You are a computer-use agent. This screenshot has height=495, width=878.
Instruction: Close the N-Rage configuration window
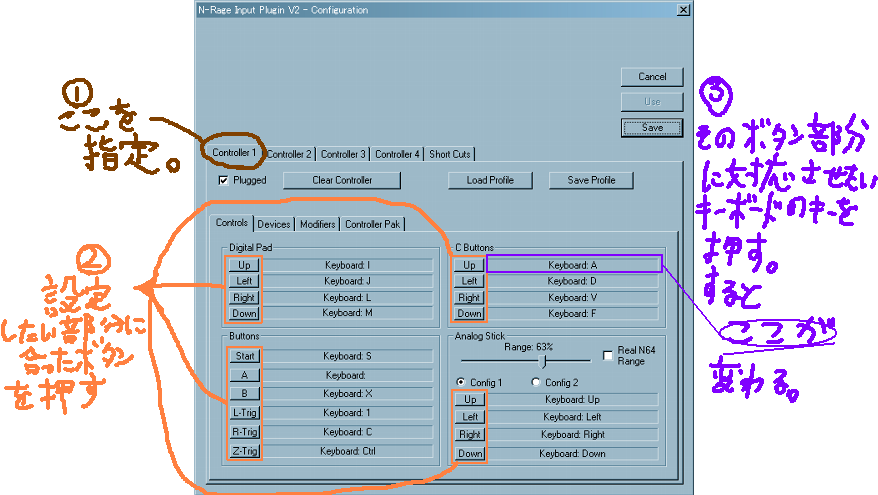[683, 10]
